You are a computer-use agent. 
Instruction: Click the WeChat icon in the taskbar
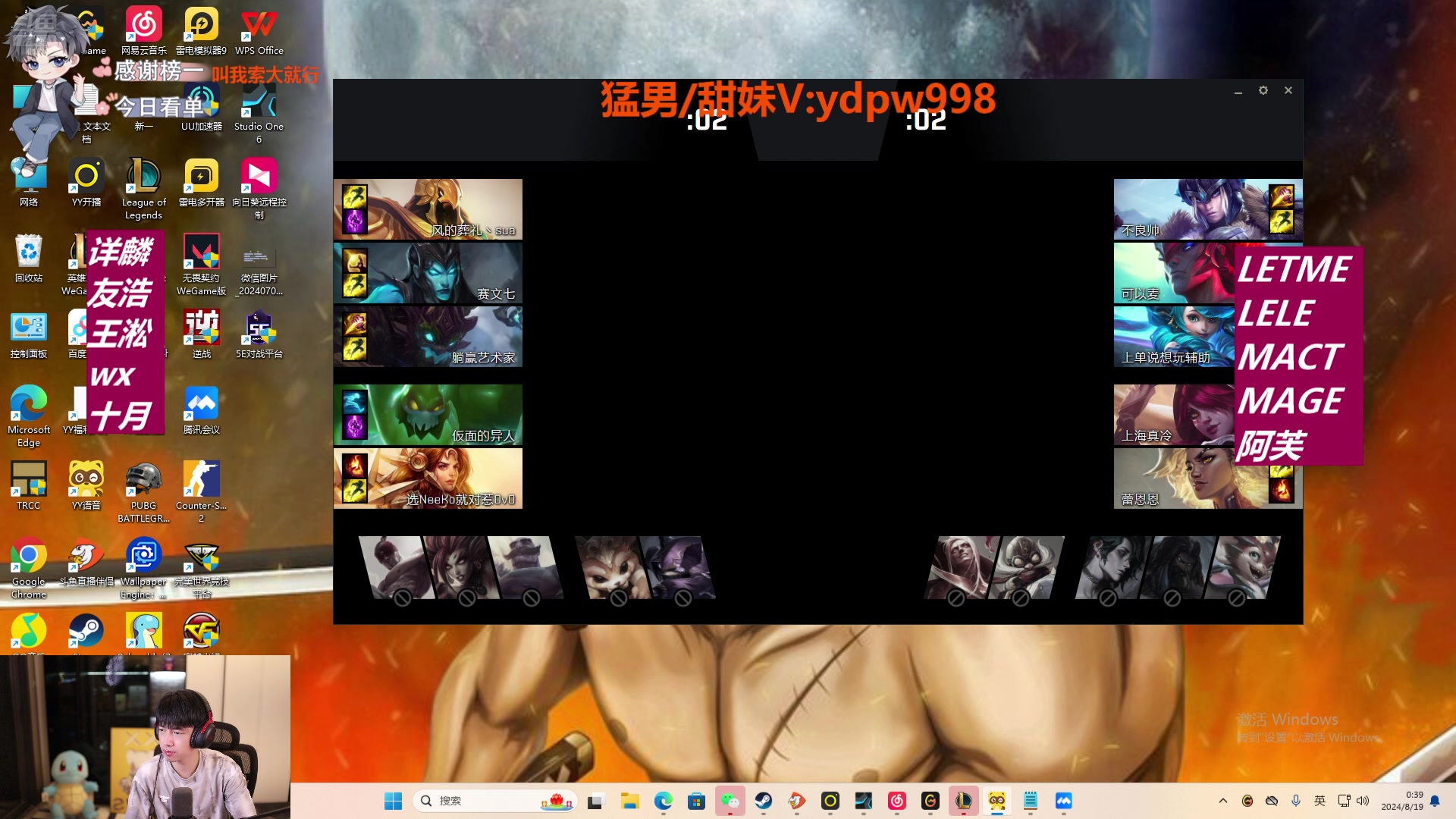pyautogui.click(x=730, y=801)
